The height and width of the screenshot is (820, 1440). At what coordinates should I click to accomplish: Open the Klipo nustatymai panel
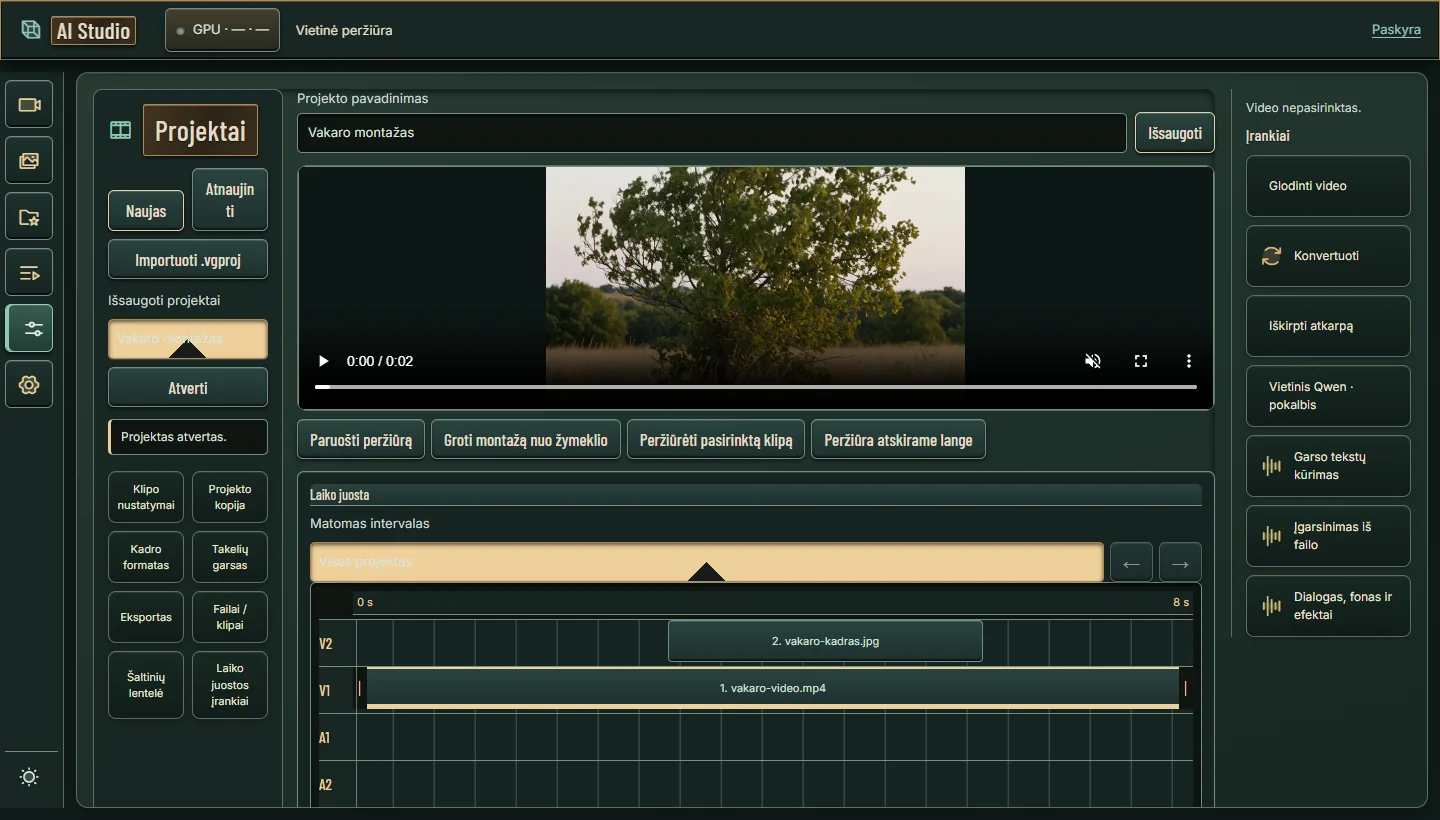coord(146,497)
